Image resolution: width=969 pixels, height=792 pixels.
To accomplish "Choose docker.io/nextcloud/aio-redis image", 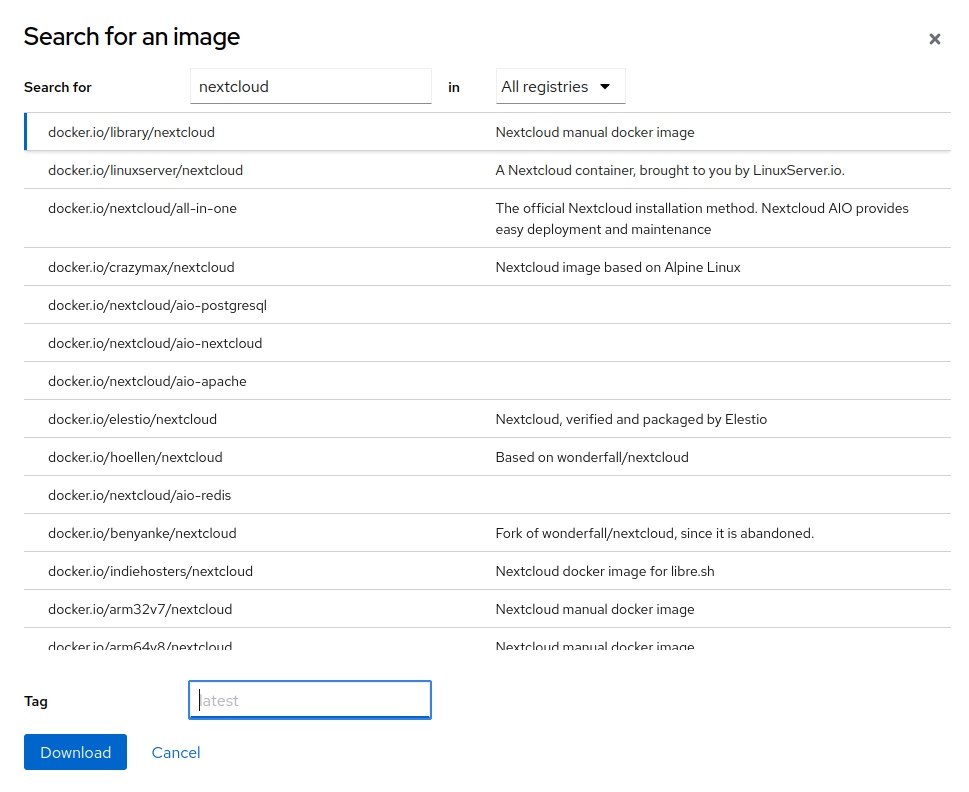I will point(139,495).
